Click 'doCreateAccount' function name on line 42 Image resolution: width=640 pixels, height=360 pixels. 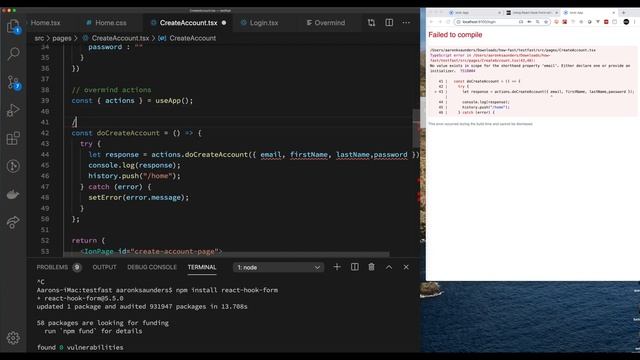128,133
